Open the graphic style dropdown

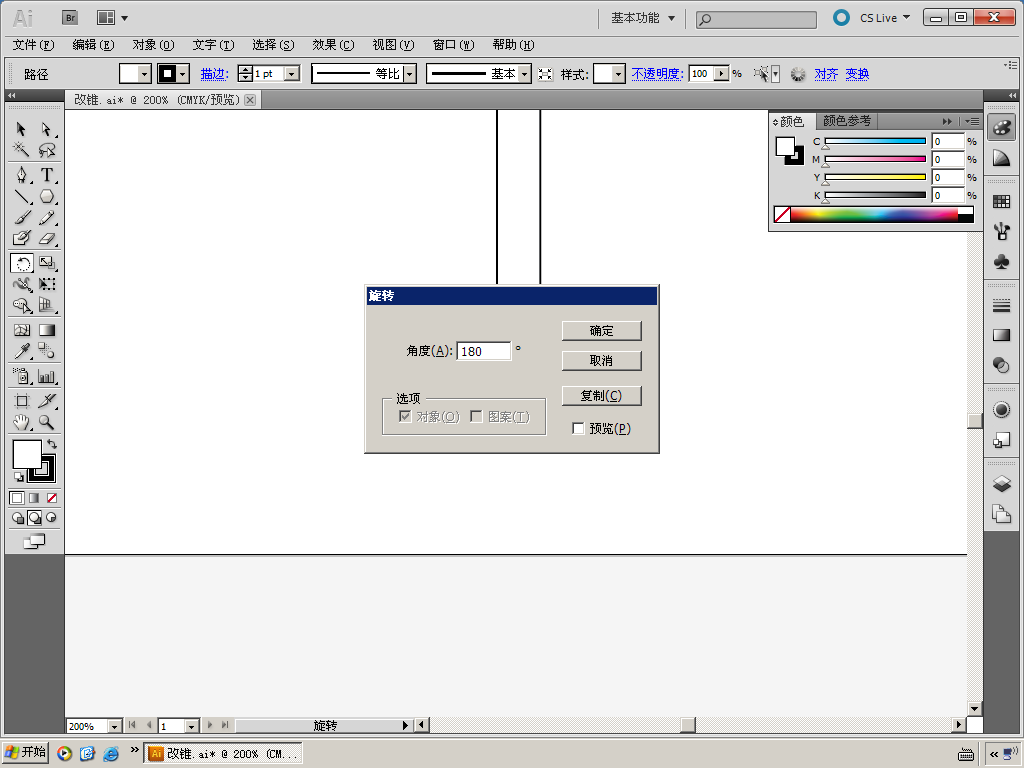pos(618,74)
